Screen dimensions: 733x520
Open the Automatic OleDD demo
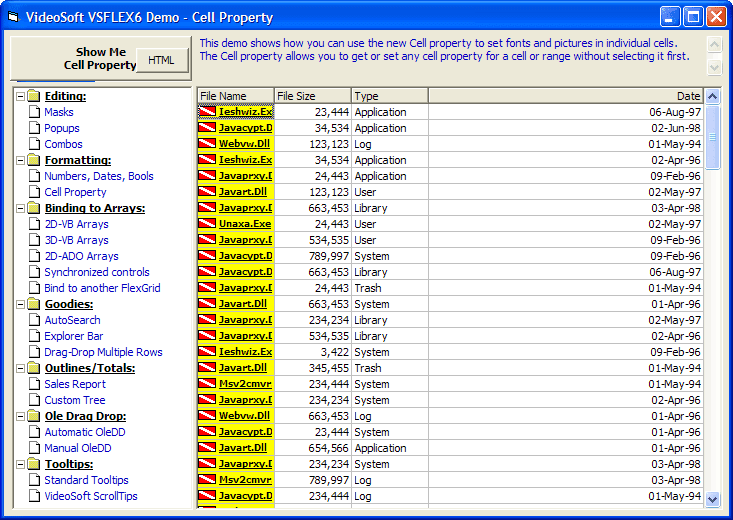(x=85, y=432)
